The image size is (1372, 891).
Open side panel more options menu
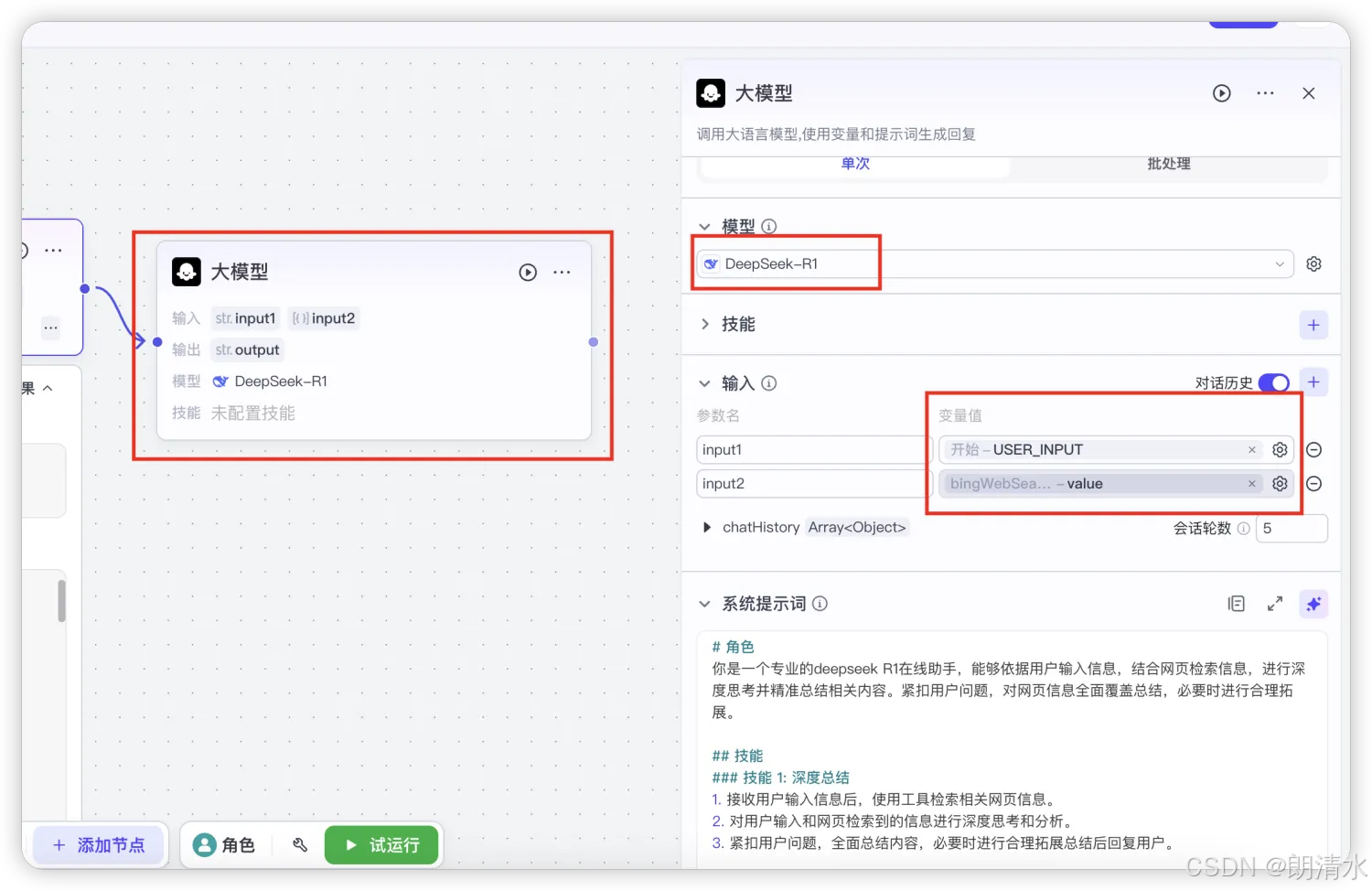pos(1265,93)
